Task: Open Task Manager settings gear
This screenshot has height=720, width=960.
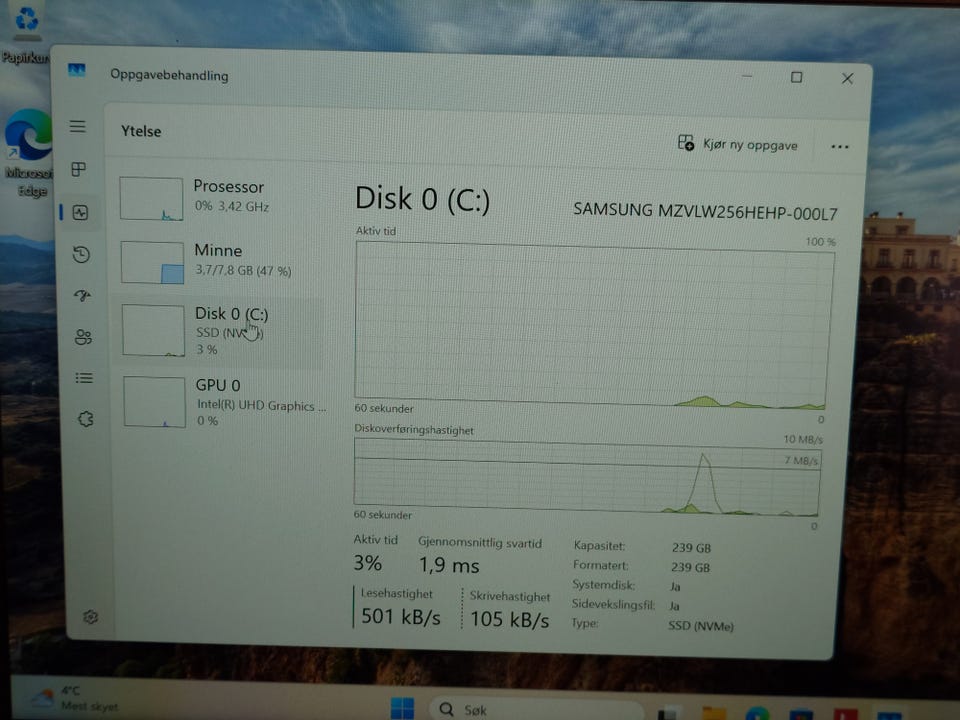Action: coord(91,617)
